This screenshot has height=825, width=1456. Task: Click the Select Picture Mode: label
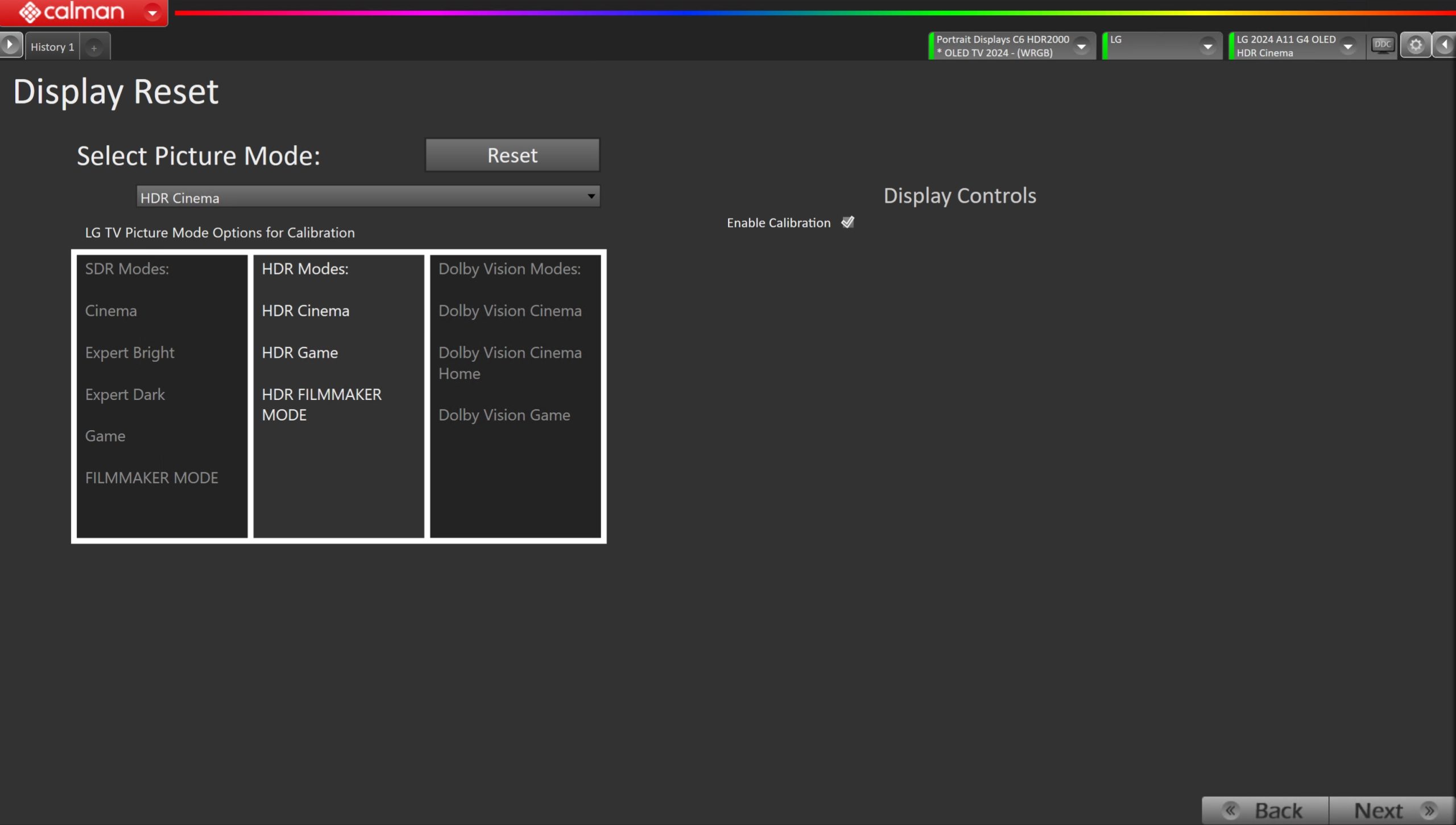(x=198, y=156)
